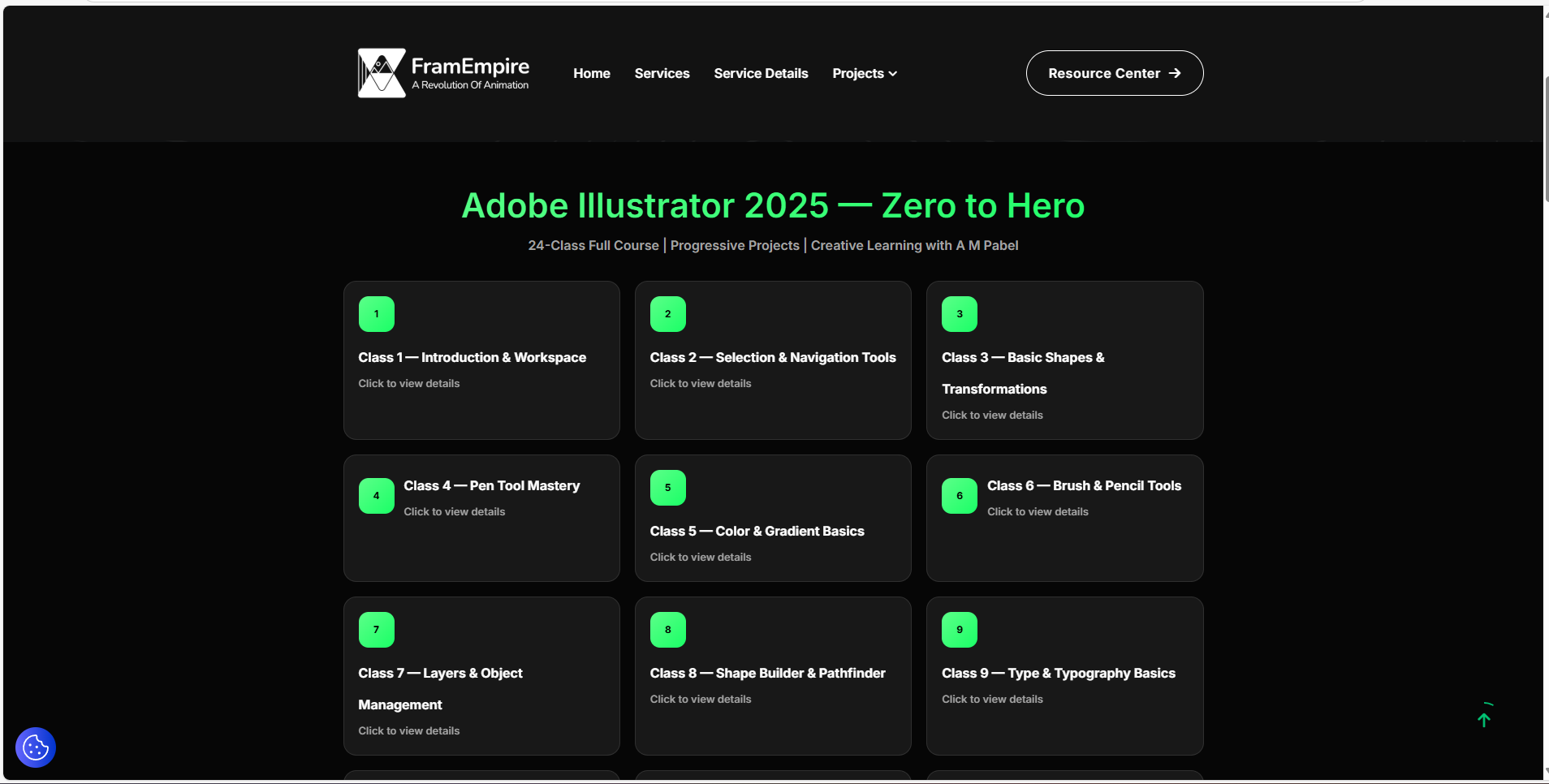The height and width of the screenshot is (784, 1549).
Task: Click the green number 6 badge
Action: tap(960, 496)
